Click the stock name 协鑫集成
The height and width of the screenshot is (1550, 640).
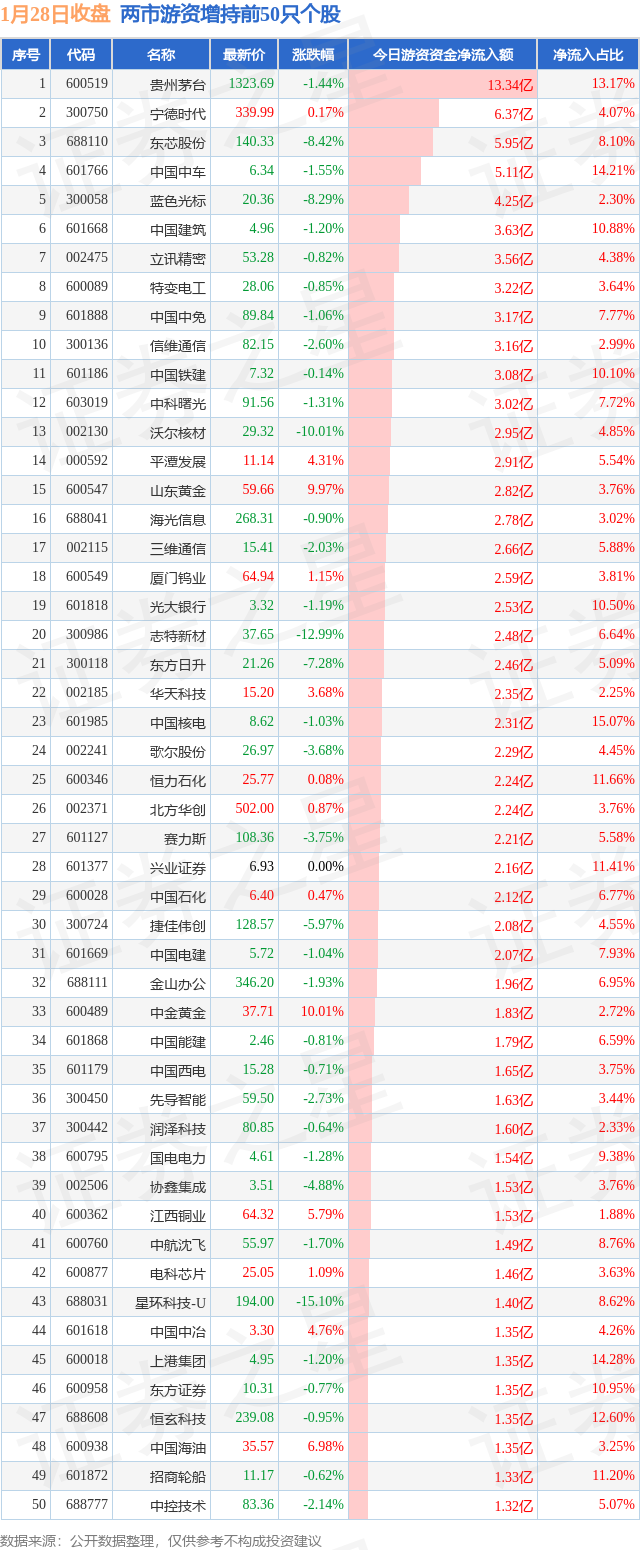point(178,1187)
